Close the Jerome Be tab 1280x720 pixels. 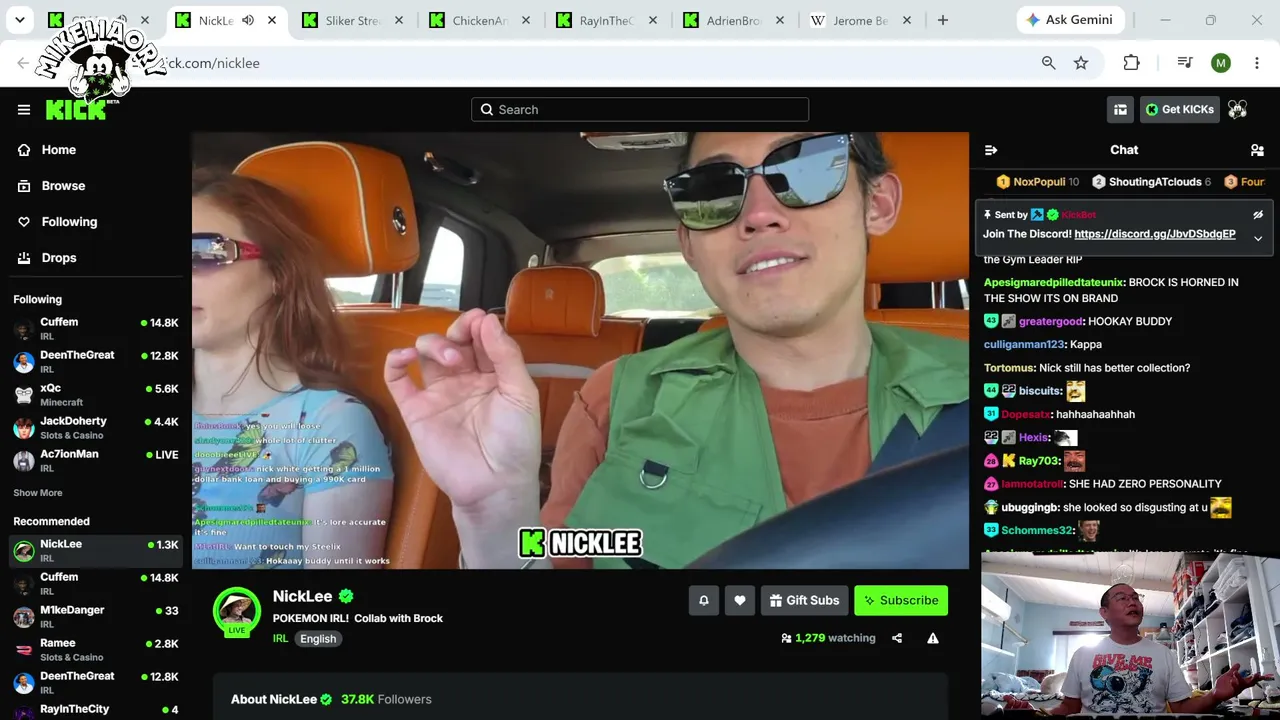(906, 20)
